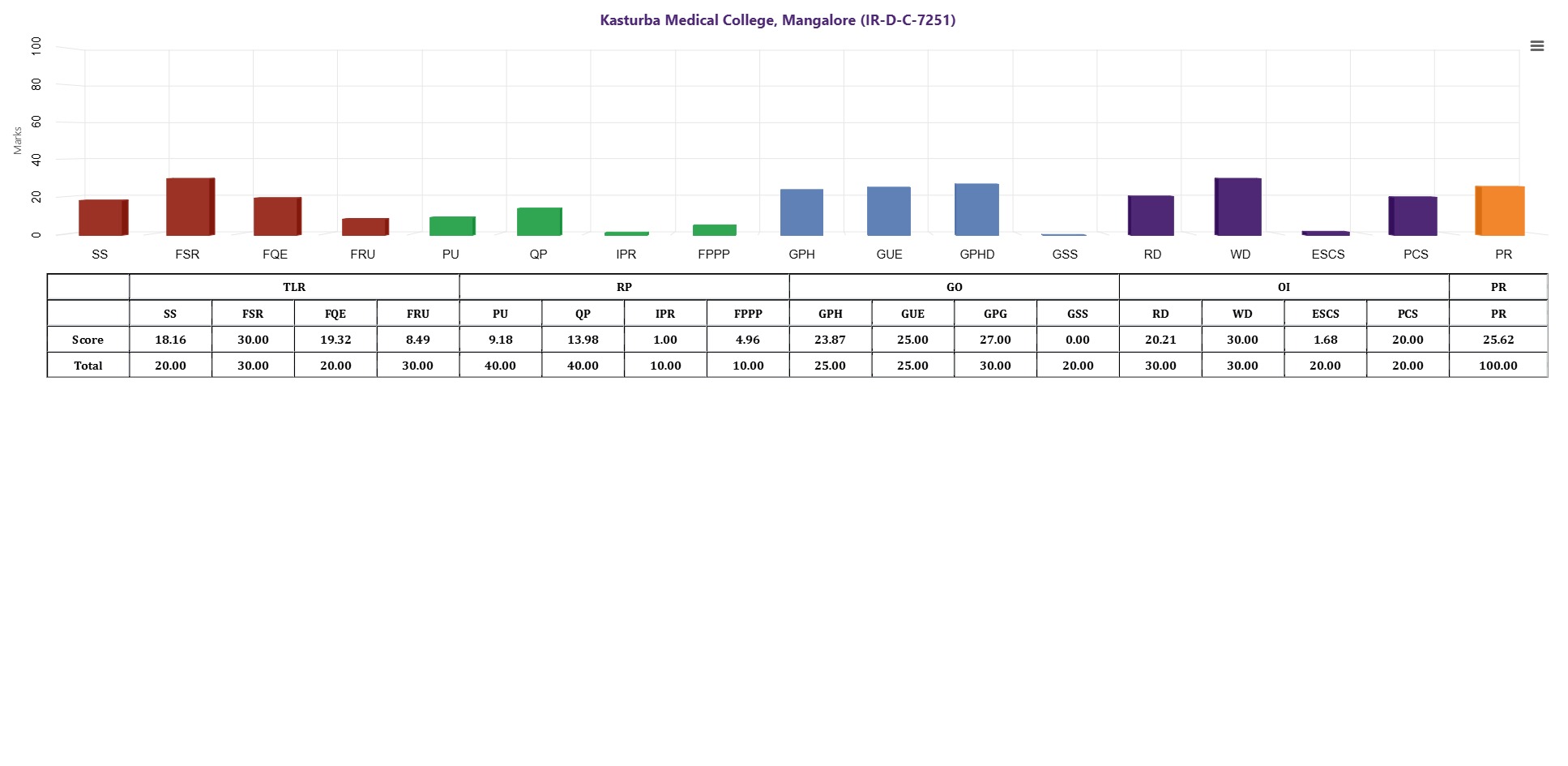Image resolution: width=1568 pixels, height=766 pixels.
Task: Click the FSR bar in the chart
Action: (x=190, y=207)
